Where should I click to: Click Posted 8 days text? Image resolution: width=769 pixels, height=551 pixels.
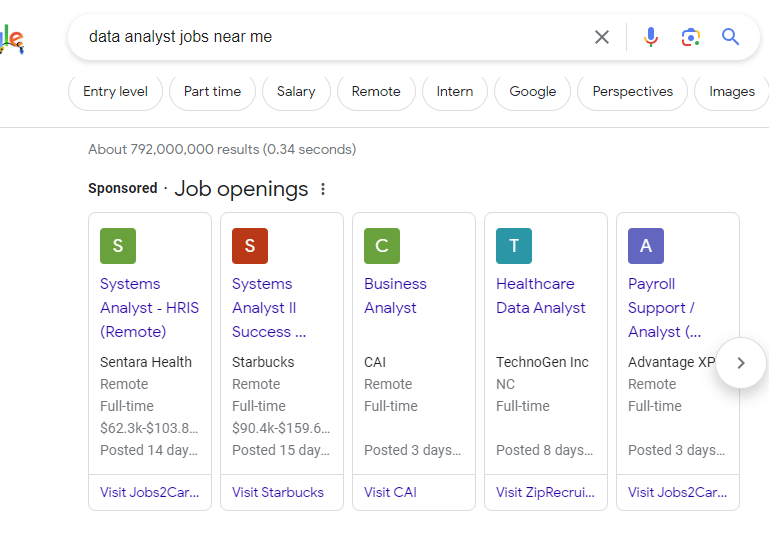coord(544,450)
